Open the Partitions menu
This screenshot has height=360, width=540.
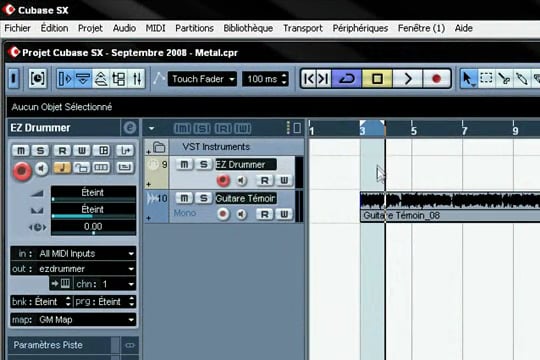pyautogui.click(x=195, y=28)
